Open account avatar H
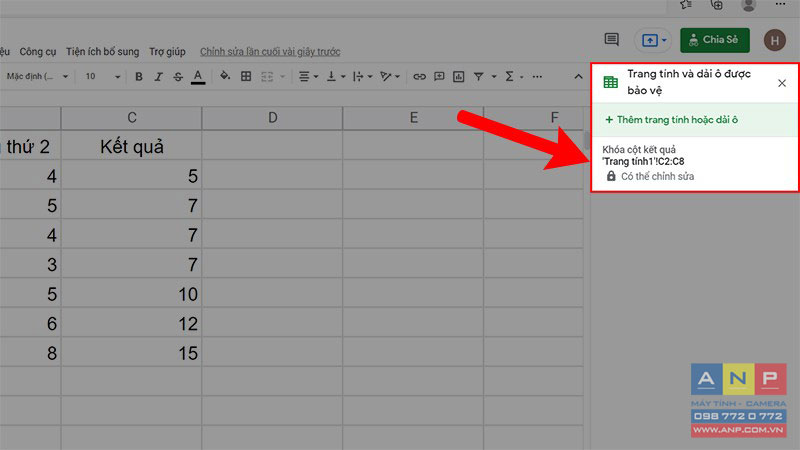 [x=774, y=40]
